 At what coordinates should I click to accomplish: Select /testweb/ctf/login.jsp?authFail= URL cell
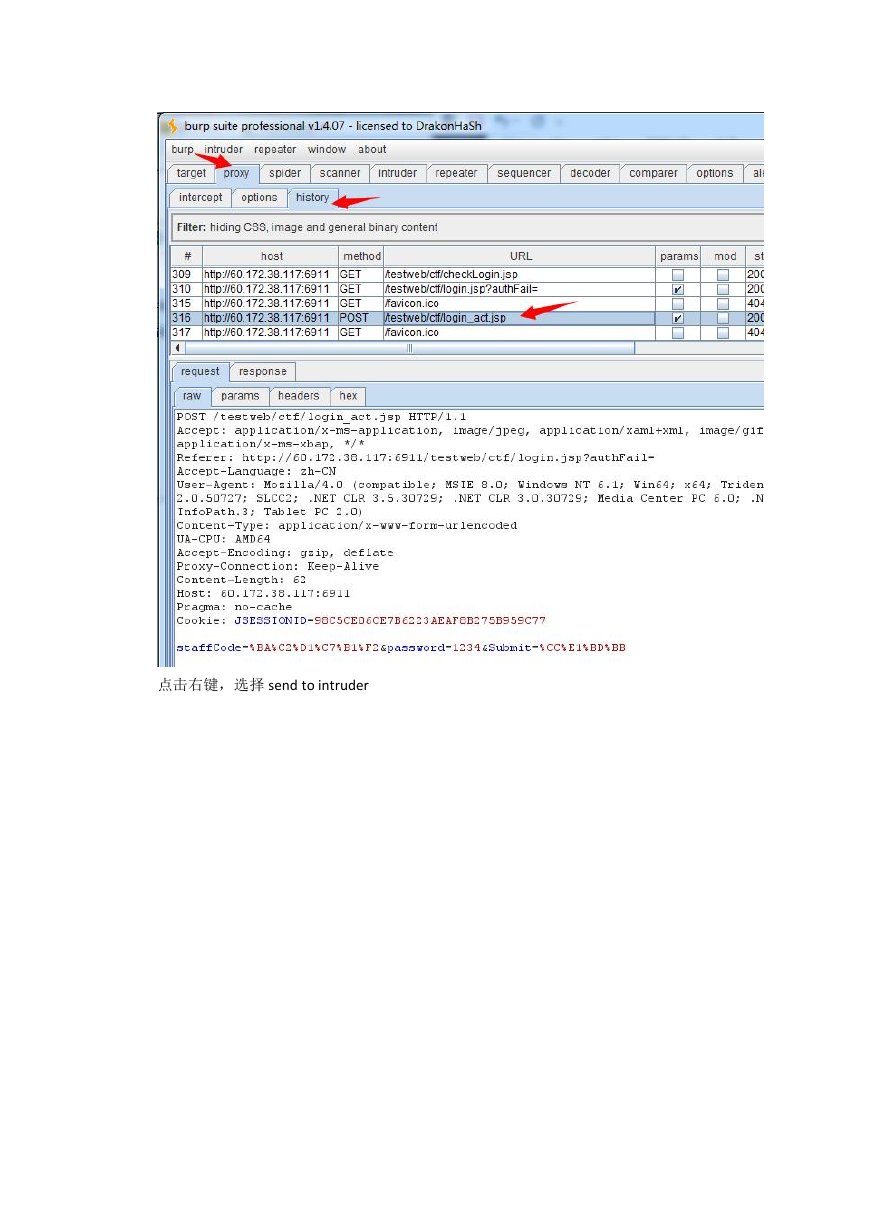[520, 289]
